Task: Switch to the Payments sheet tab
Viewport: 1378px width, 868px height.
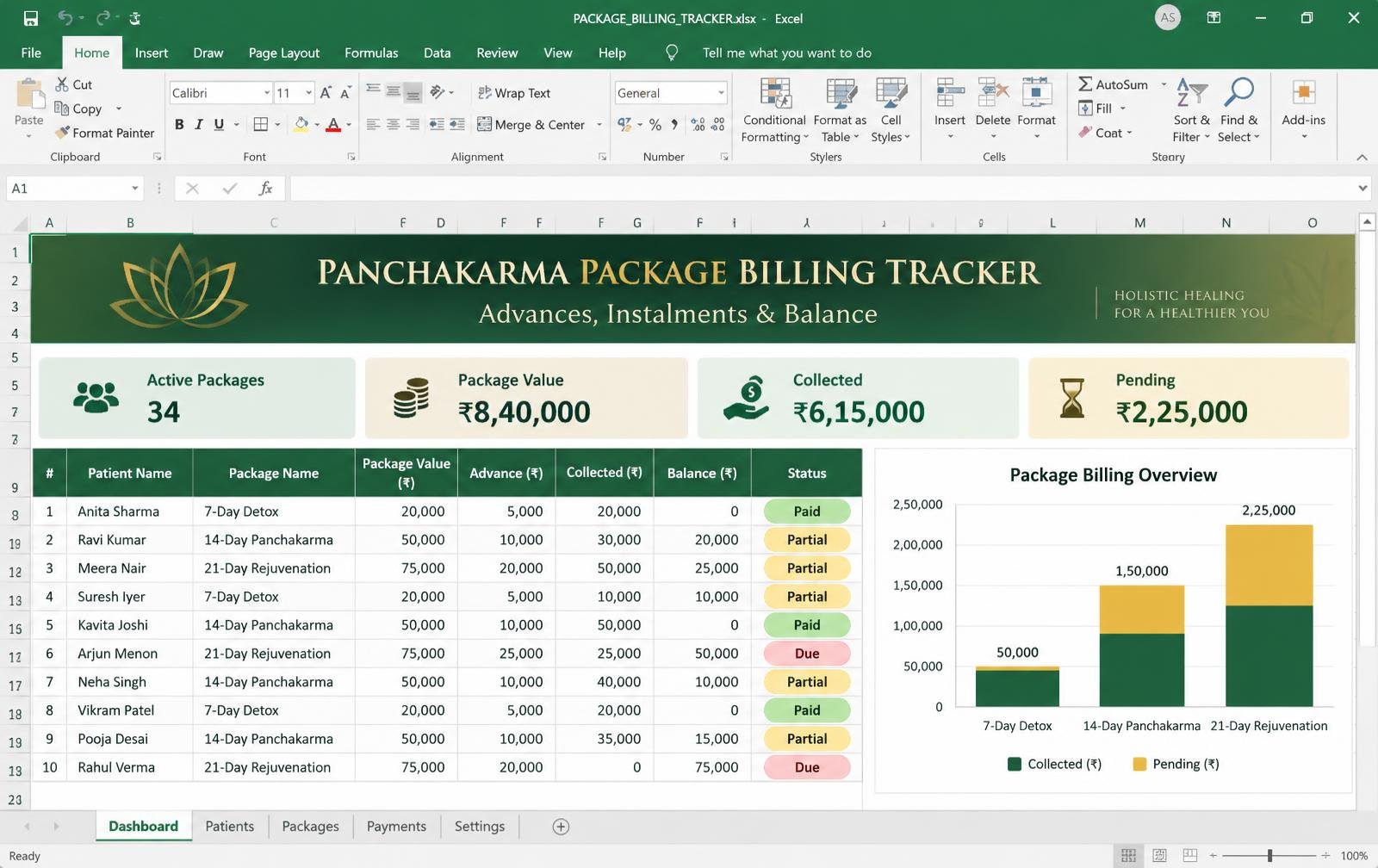Action: click(396, 827)
